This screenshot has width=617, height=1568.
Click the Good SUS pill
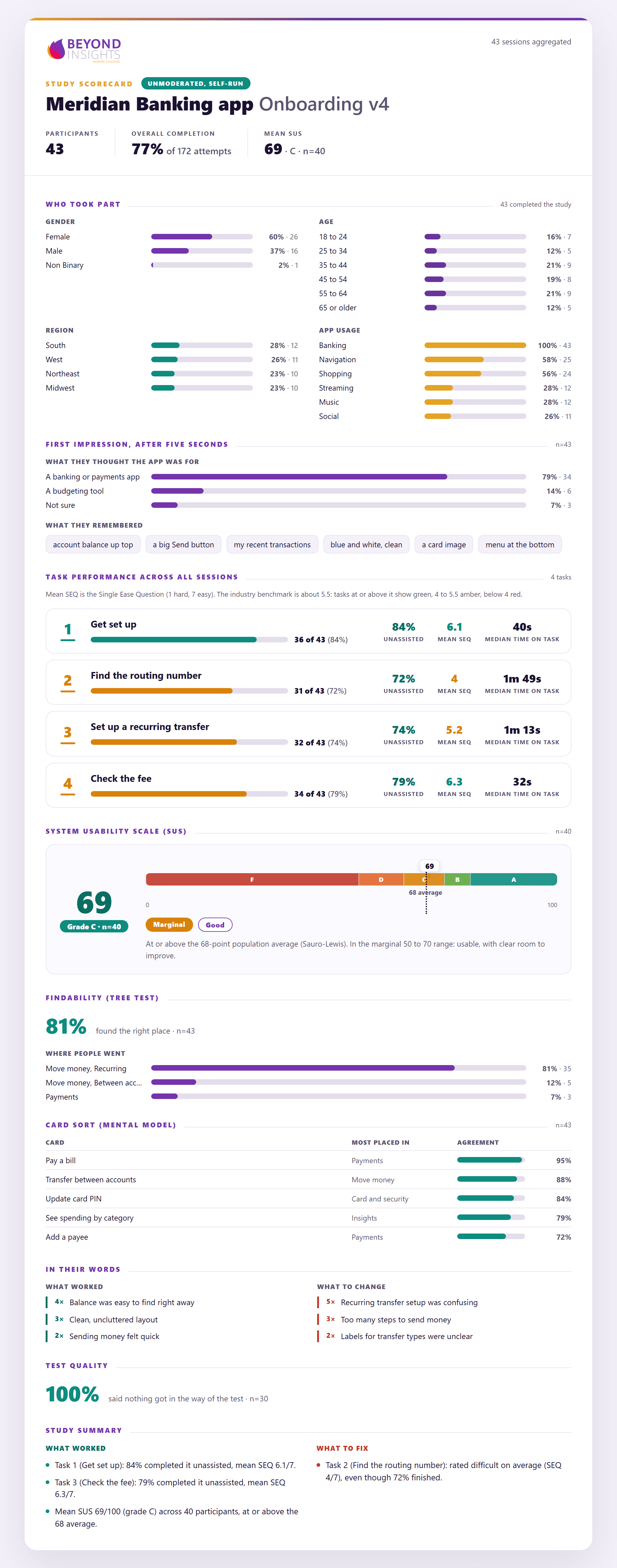(x=215, y=925)
